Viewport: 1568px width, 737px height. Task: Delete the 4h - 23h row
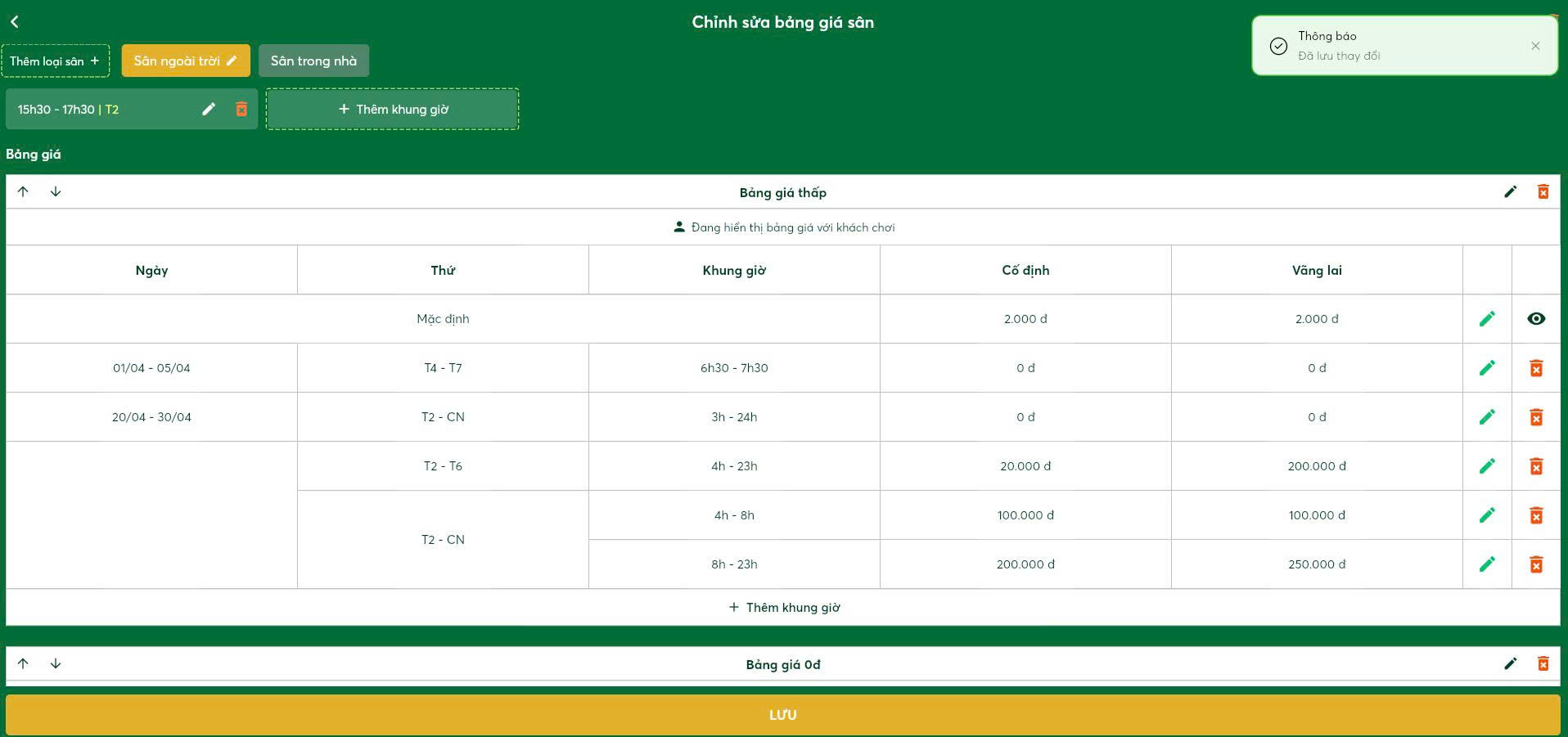1536,466
